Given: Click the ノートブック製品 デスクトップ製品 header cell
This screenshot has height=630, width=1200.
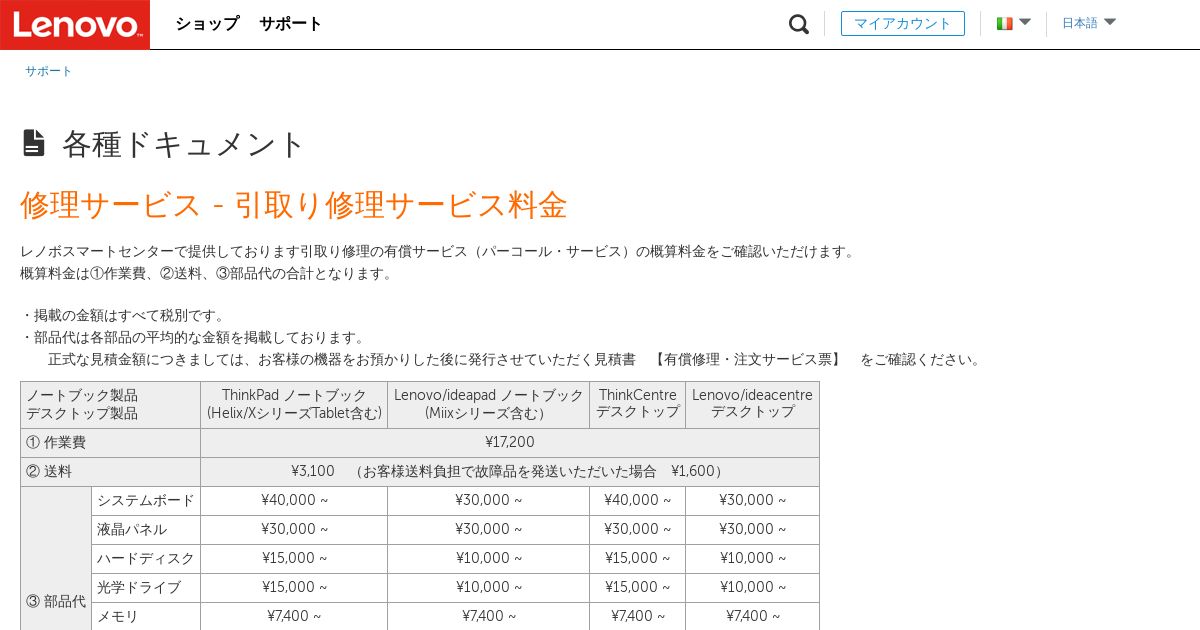Looking at the screenshot, I should [110, 404].
